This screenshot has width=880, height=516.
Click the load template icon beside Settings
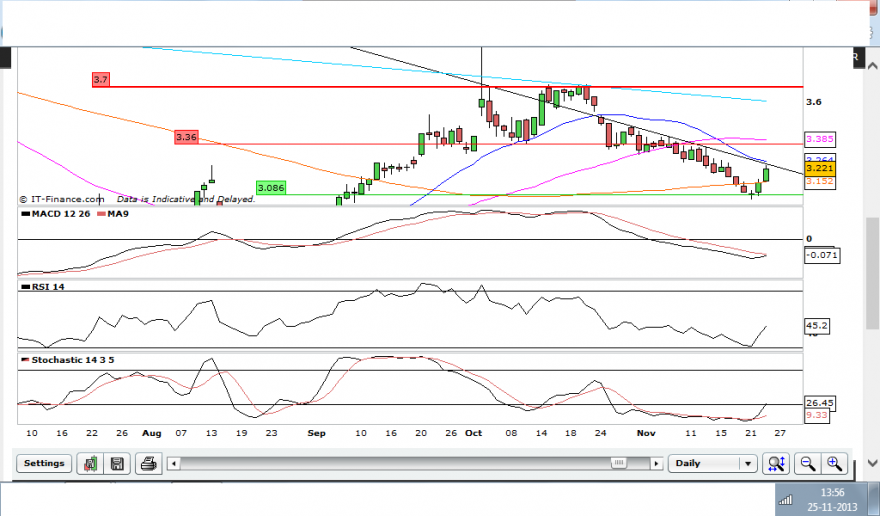(x=90, y=464)
